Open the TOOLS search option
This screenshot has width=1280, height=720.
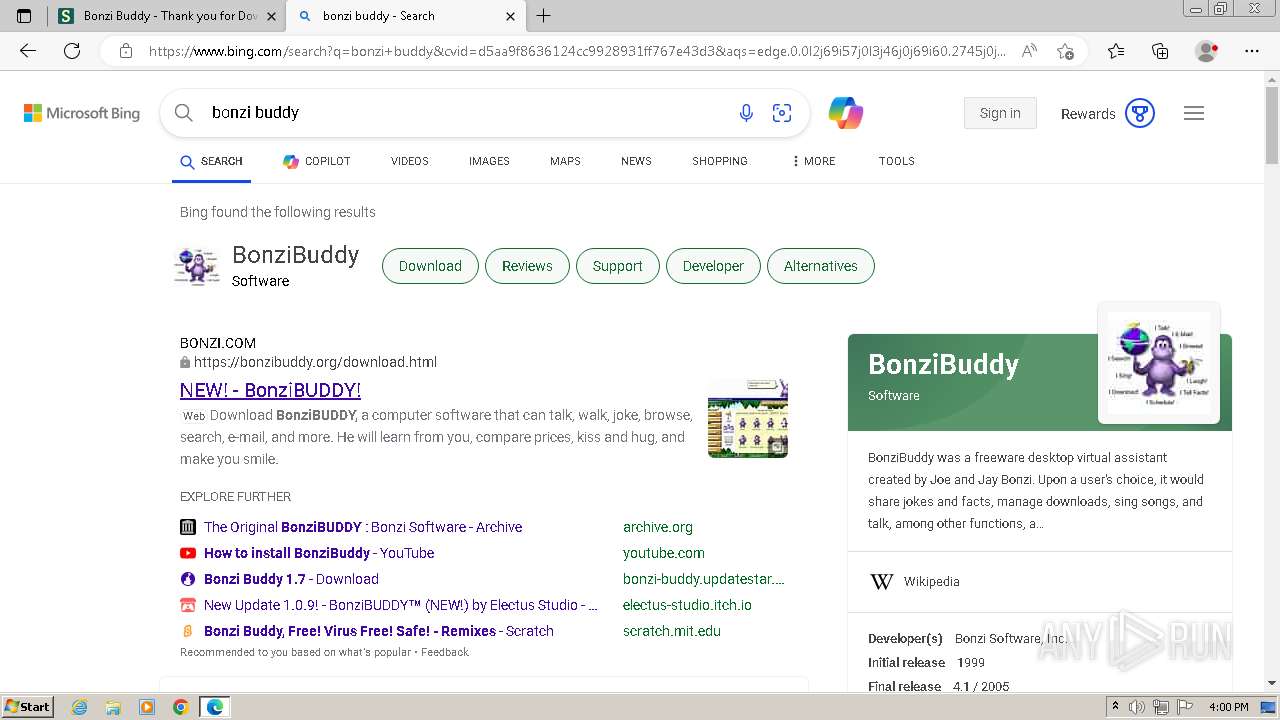pos(897,161)
